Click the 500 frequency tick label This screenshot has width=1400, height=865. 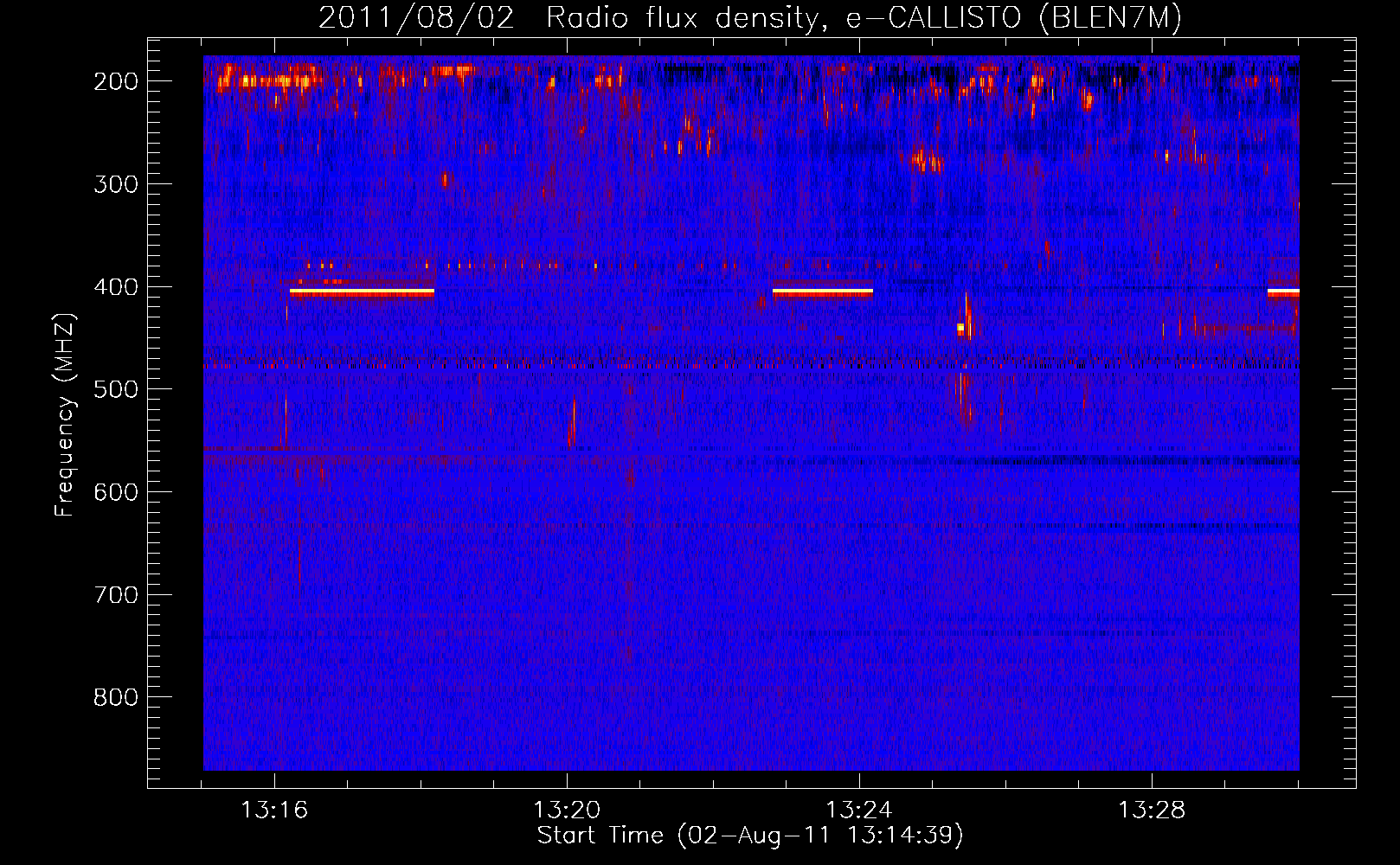[x=116, y=389]
